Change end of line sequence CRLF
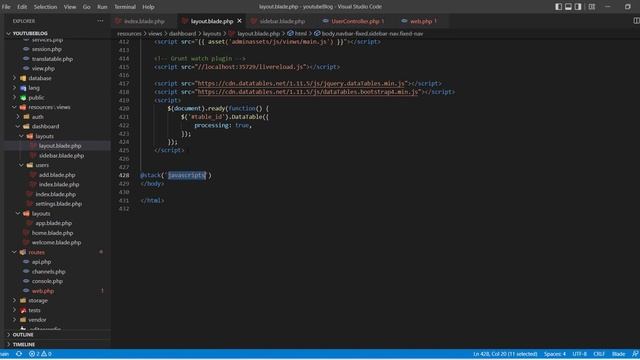The image size is (640, 360). (x=599, y=354)
